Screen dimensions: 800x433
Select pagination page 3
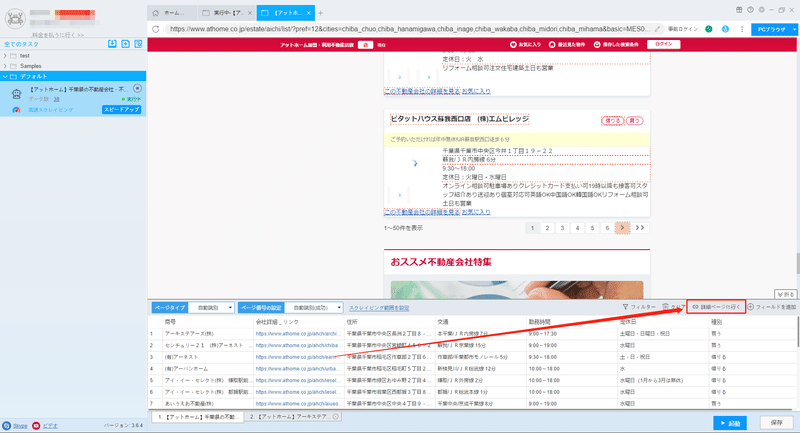tap(562, 228)
